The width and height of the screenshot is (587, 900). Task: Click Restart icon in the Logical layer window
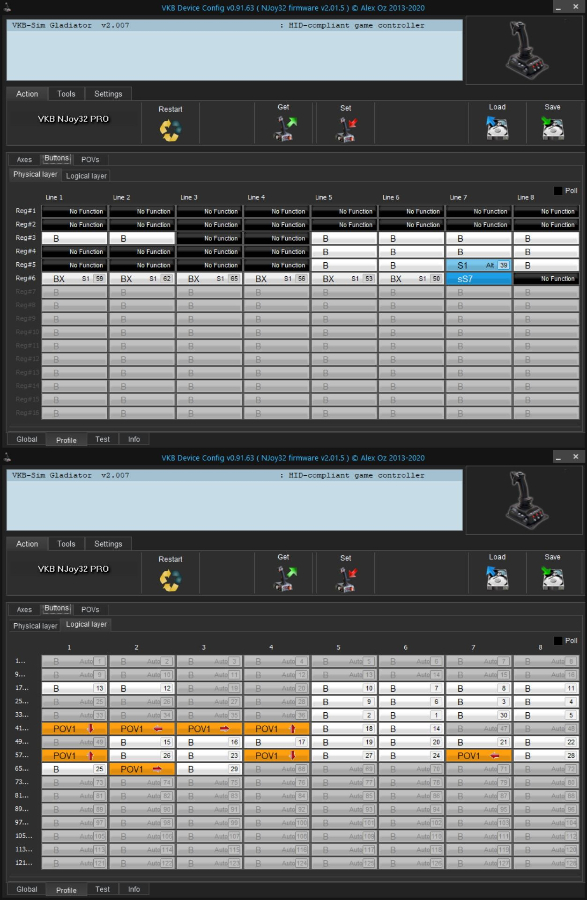[x=170, y=580]
